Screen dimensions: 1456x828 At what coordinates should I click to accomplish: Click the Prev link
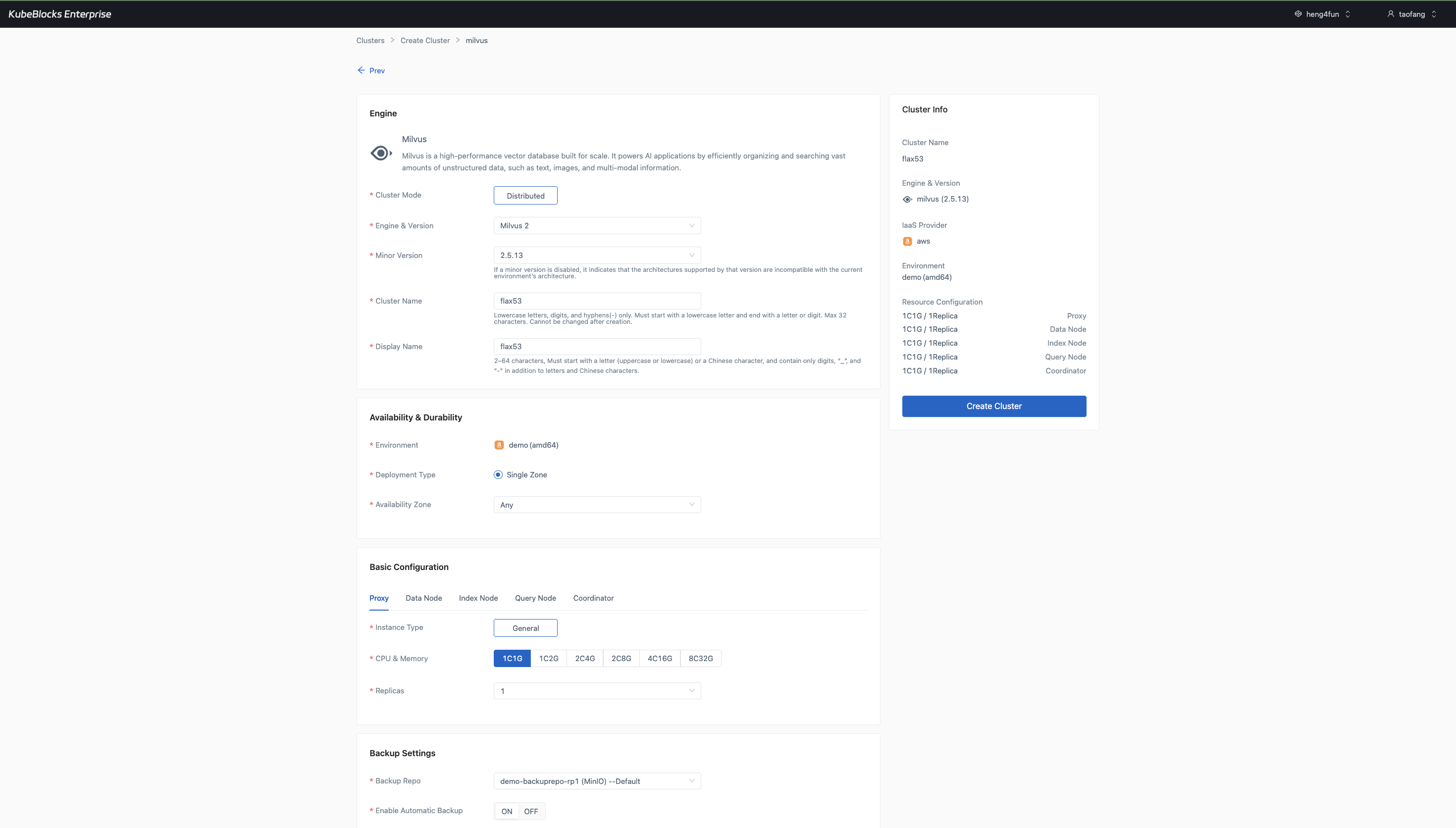pos(377,70)
